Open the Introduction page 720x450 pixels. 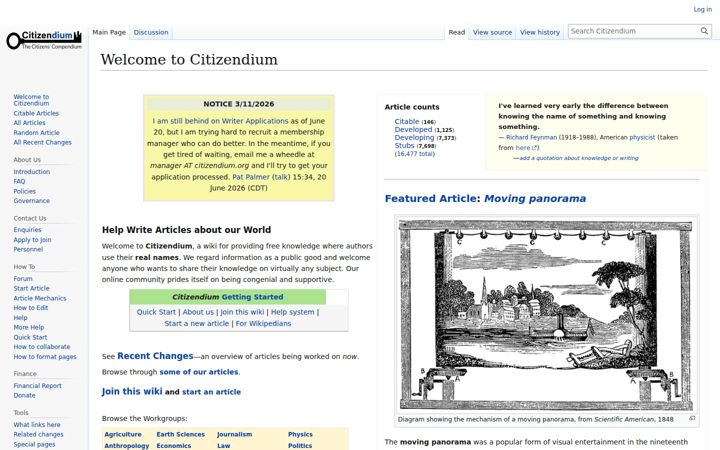point(32,171)
